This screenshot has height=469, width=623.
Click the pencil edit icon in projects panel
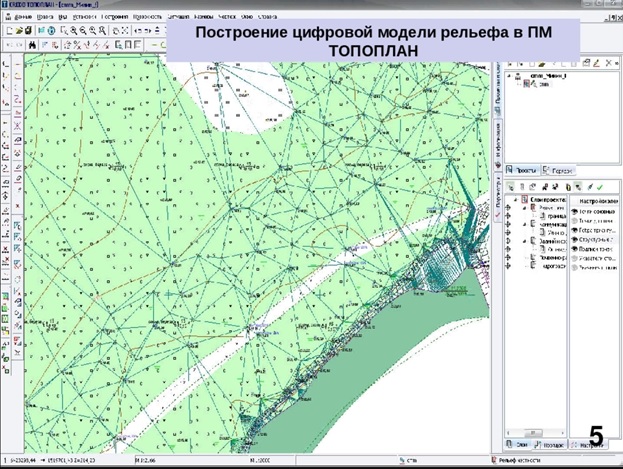(596, 63)
